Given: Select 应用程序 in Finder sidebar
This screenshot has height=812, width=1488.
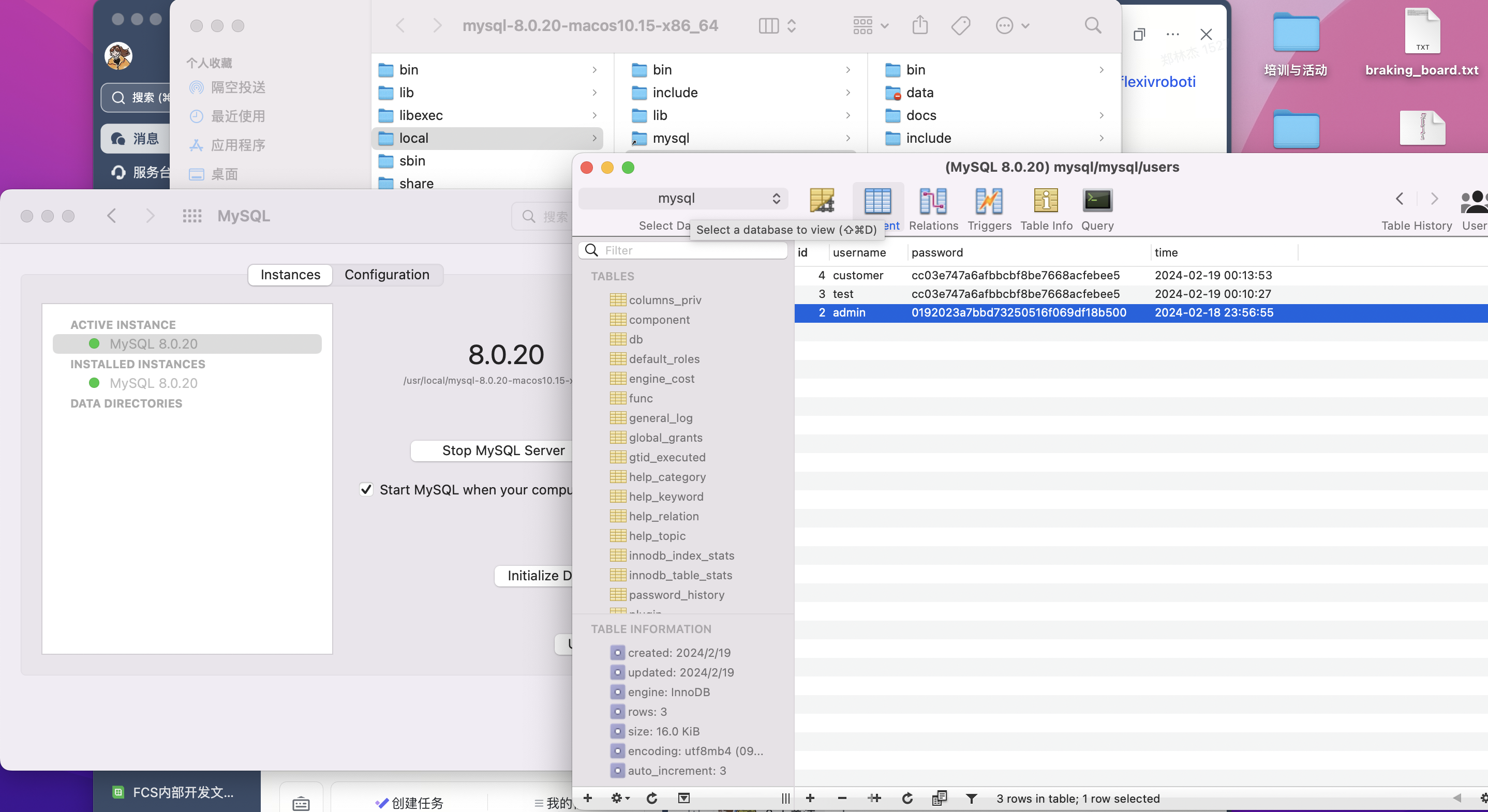Looking at the screenshot, I should [227, 145].
